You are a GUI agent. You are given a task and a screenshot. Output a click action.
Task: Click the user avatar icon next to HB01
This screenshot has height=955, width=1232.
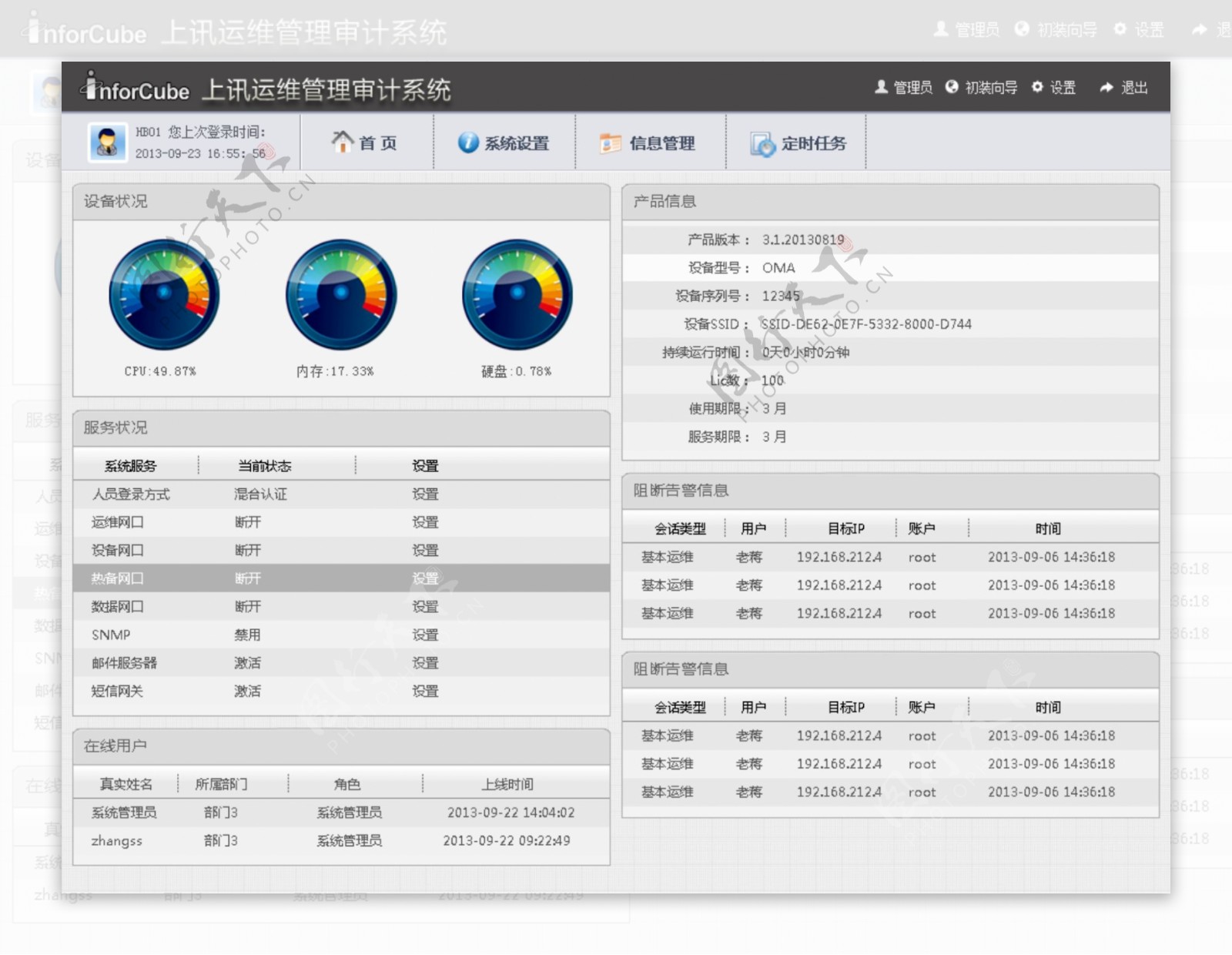tap(108, 142)
